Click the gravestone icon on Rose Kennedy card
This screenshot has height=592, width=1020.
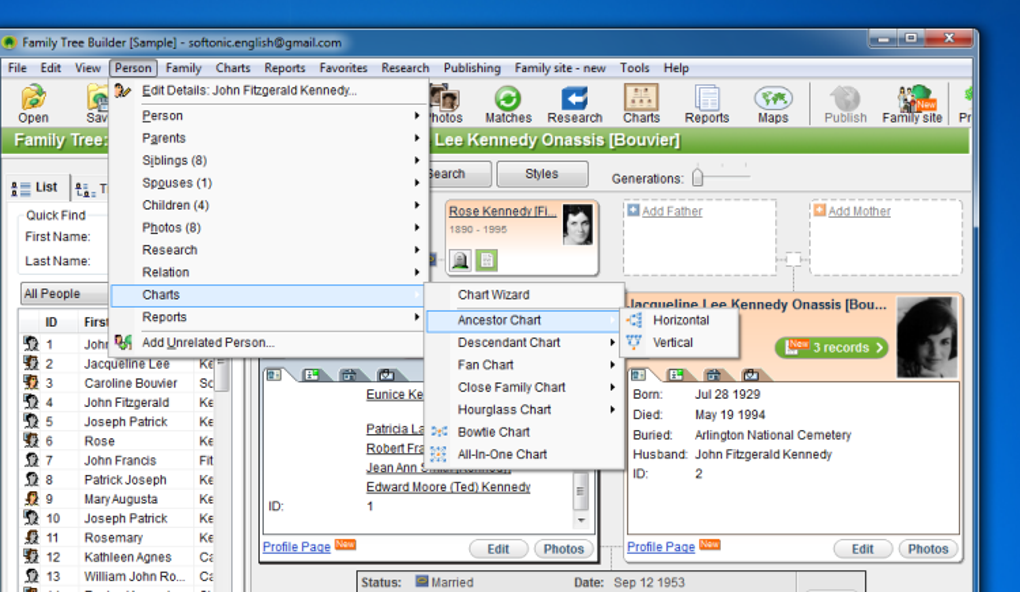tap(460, 260)
